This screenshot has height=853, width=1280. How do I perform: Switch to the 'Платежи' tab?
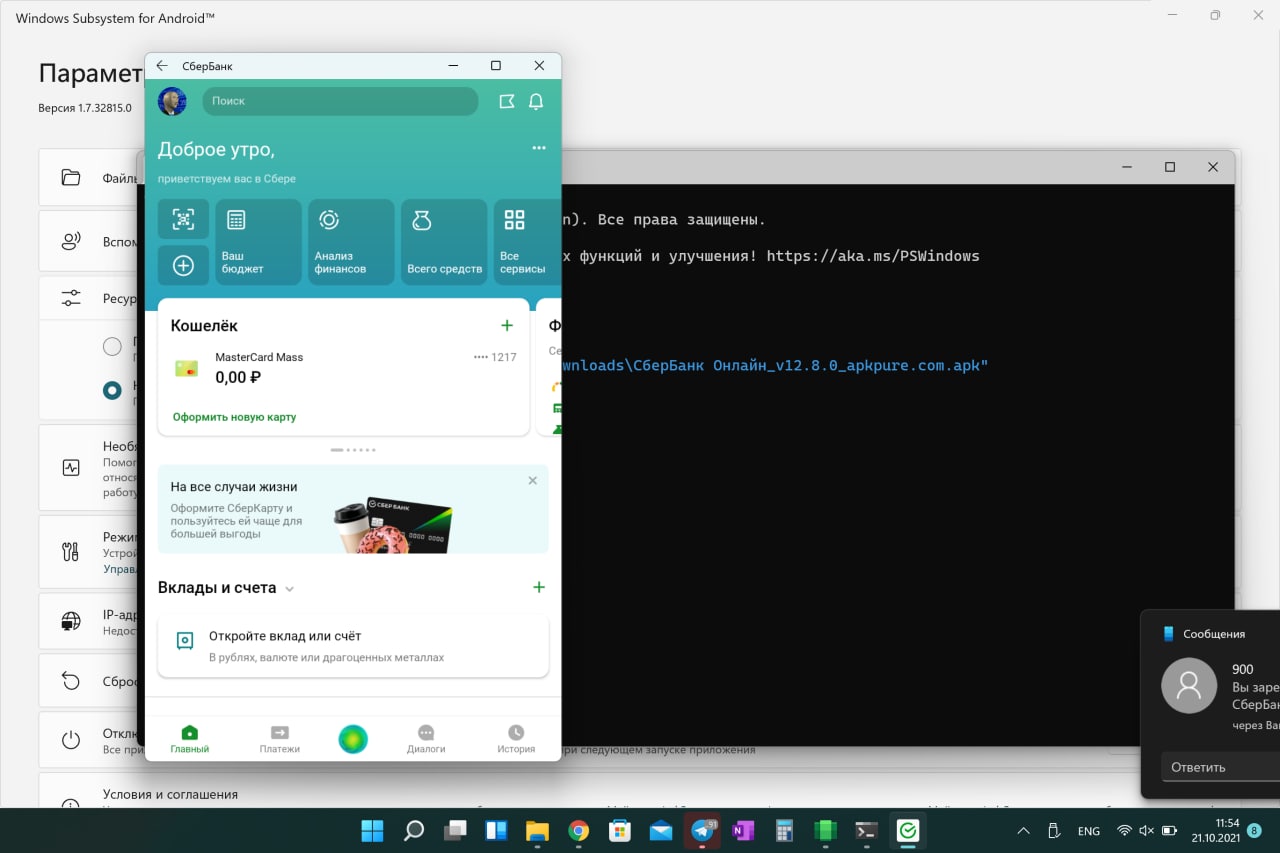(280, 739)
